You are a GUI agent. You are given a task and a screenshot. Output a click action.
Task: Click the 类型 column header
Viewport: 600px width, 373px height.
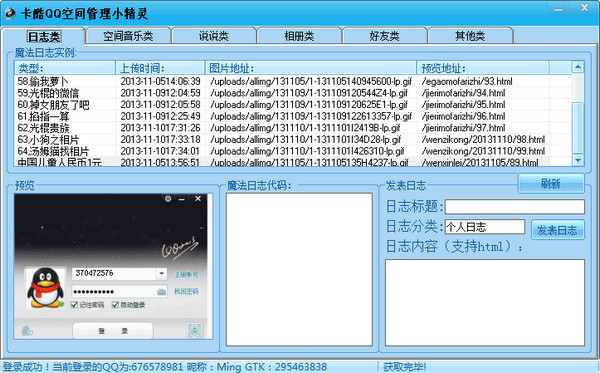click(x=65, y=68)
